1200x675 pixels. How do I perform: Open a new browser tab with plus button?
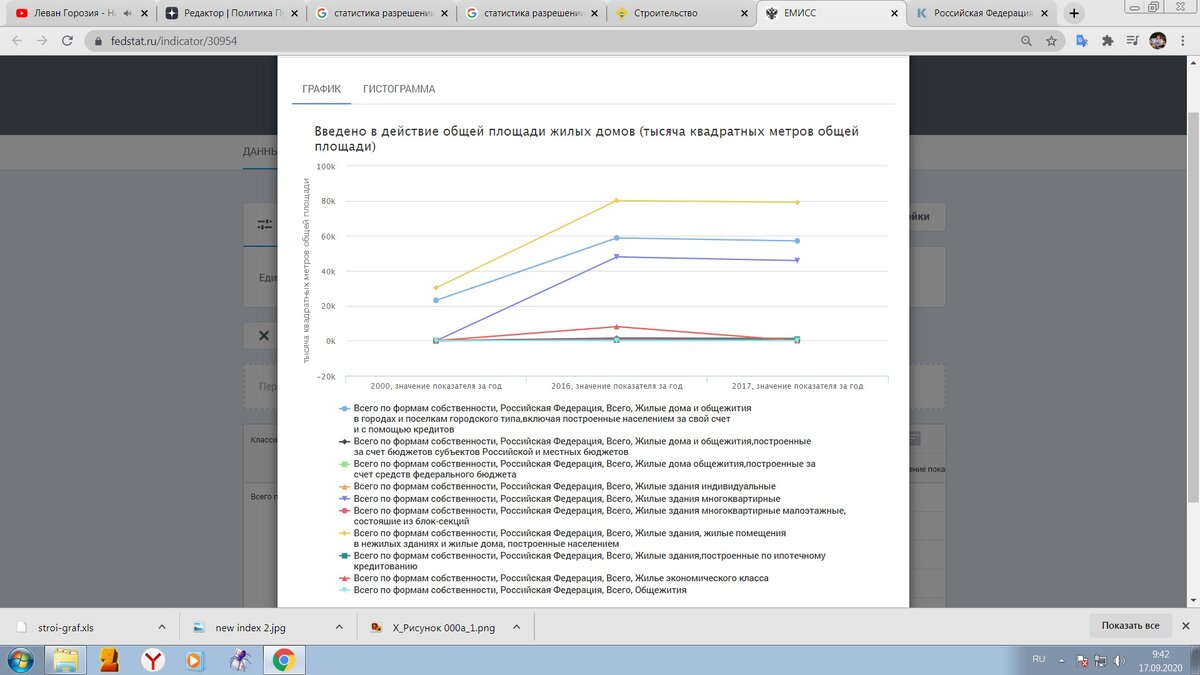1074,14
